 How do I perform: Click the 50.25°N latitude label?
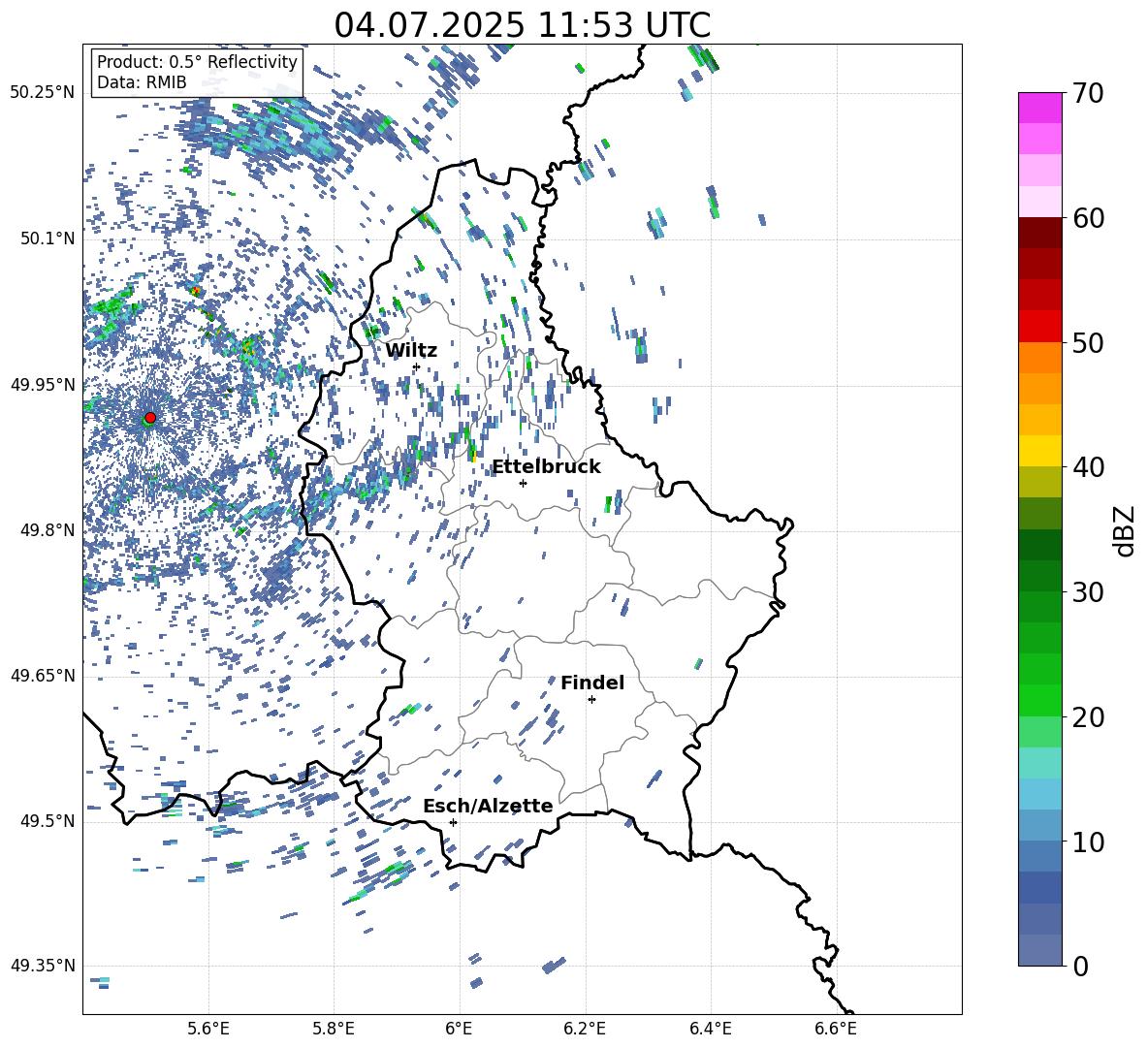[x=43, y=93]
